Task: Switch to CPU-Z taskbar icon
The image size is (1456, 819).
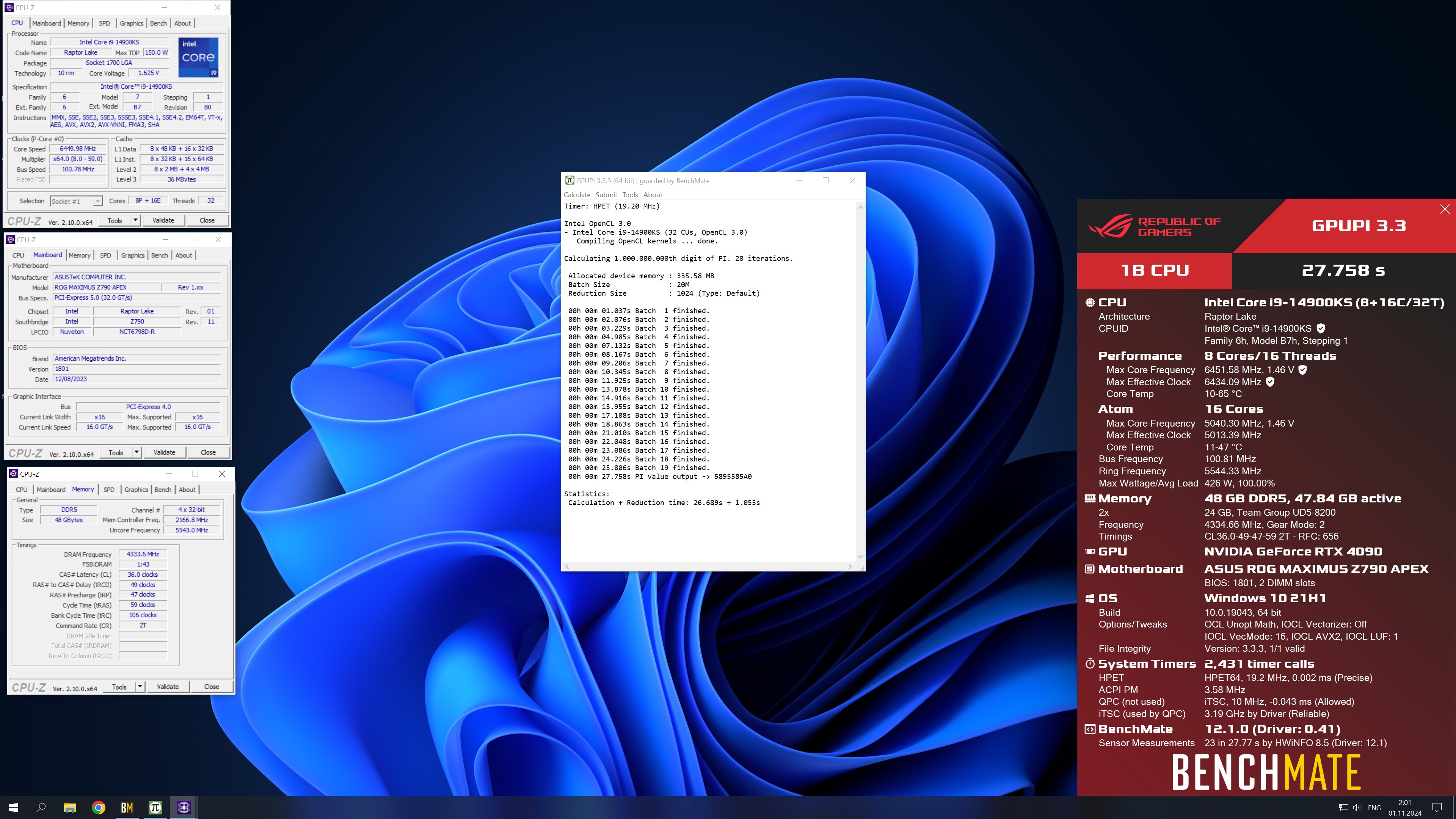Action: [x=184, y=808]
